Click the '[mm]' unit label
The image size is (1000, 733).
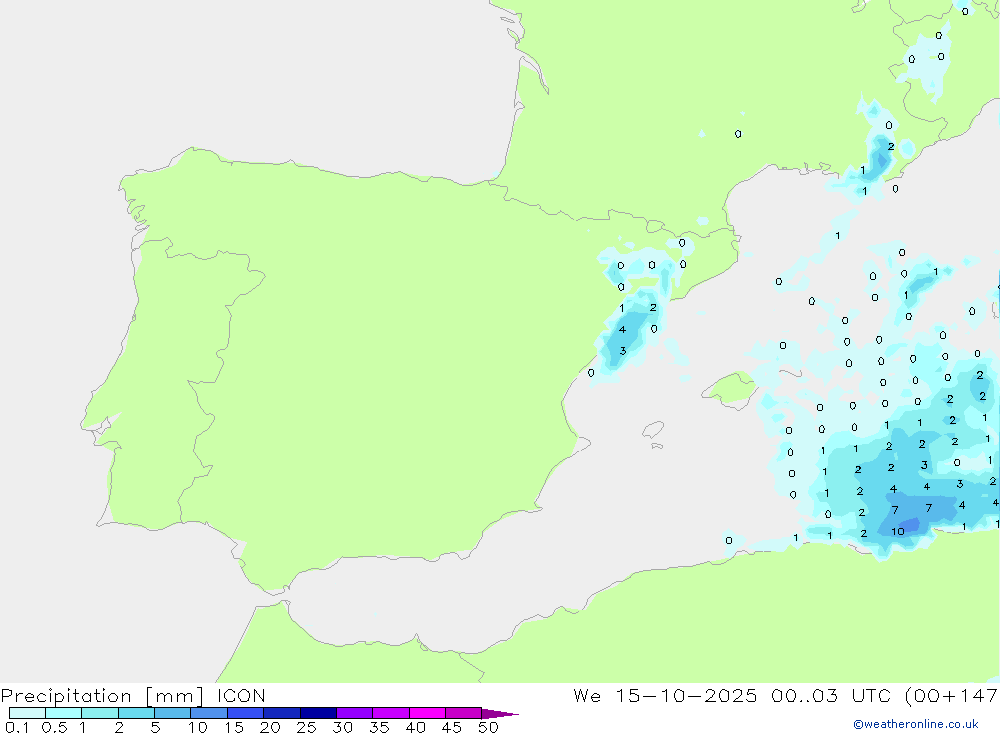pyautogui.click(x=174, y=696)
